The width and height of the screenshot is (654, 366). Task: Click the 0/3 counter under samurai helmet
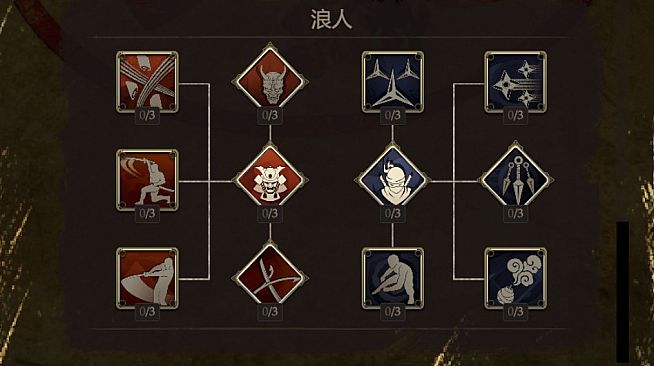pos(270,213)
